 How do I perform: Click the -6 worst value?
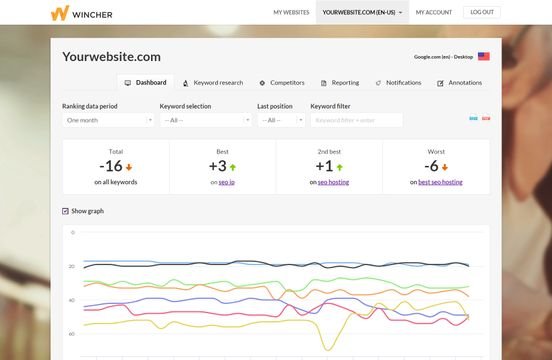click(431, 166)
